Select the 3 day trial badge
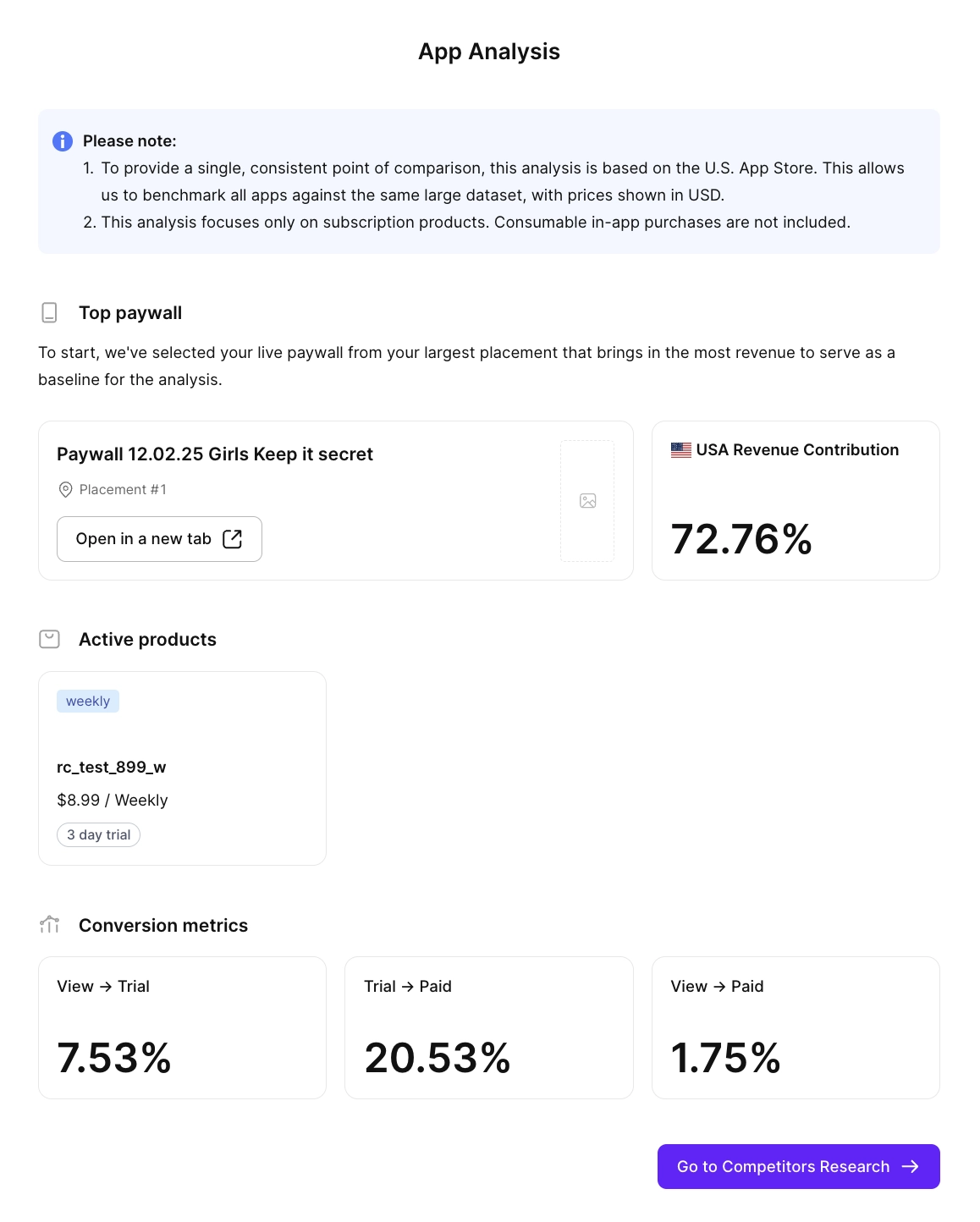980x1222 pixels. pyautogui.click(x=98, y=834)
